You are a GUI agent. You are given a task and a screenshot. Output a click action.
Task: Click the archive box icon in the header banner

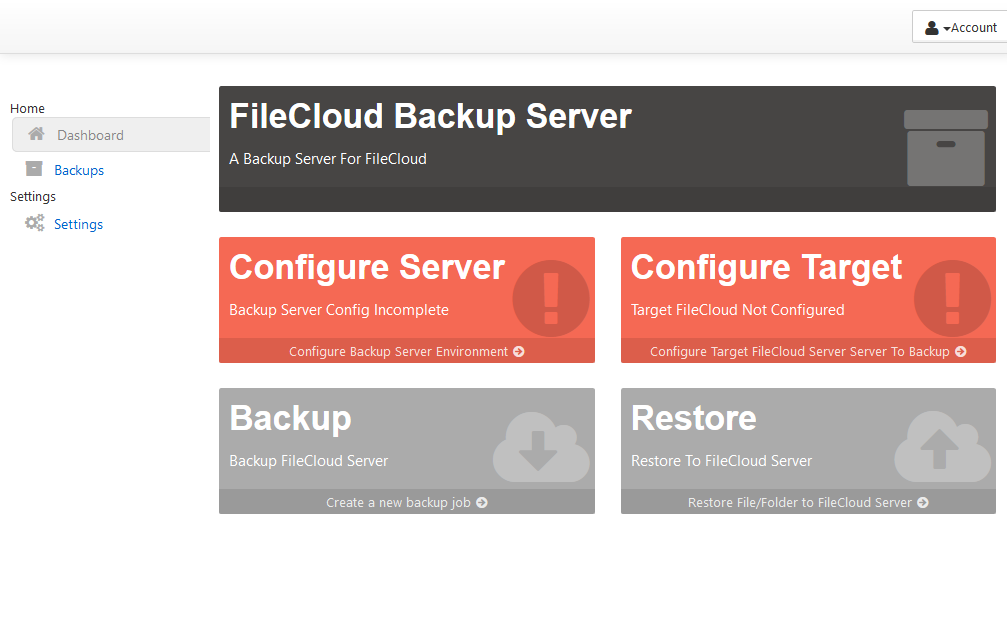[x=945, y=148]
